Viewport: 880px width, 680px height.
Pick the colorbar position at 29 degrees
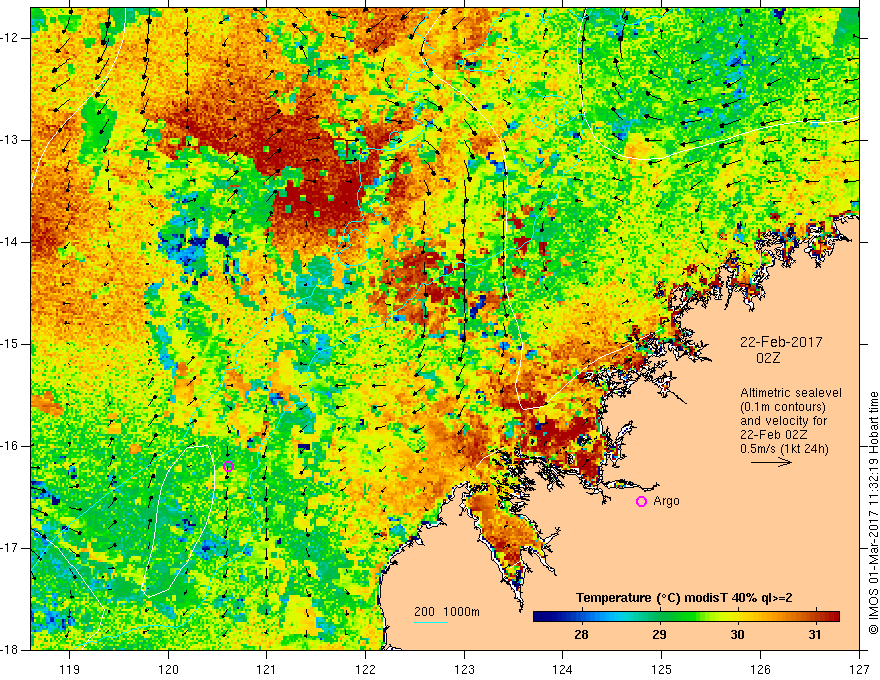(x=659, y=616)
